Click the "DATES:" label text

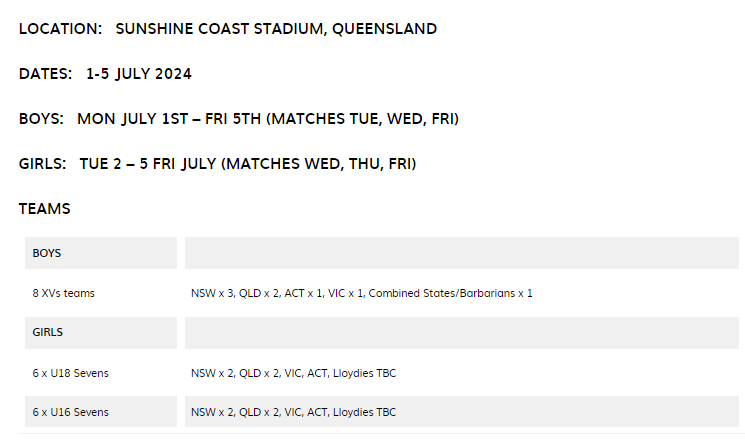(46, 74)
